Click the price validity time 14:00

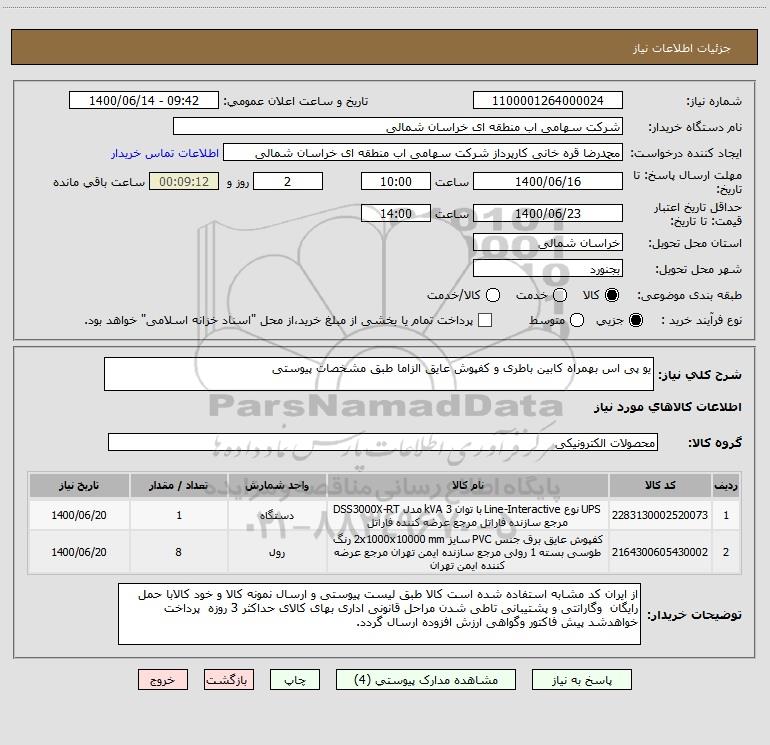(x=396, y=214)
